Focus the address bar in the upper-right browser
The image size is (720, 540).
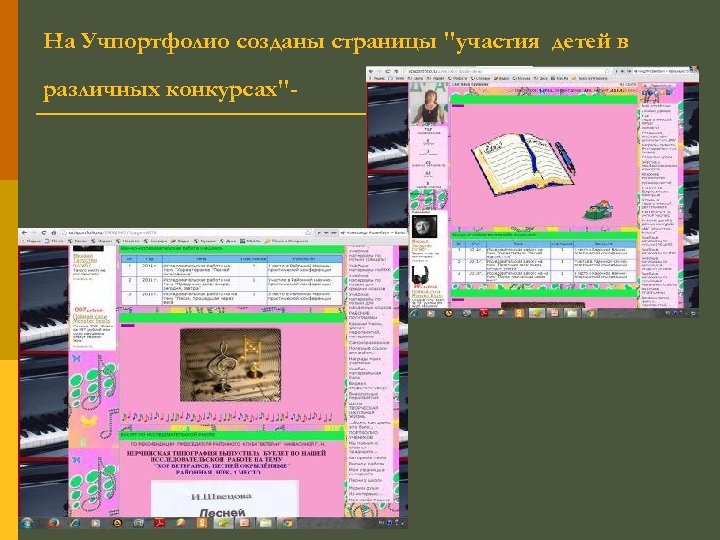pos(507,71)
